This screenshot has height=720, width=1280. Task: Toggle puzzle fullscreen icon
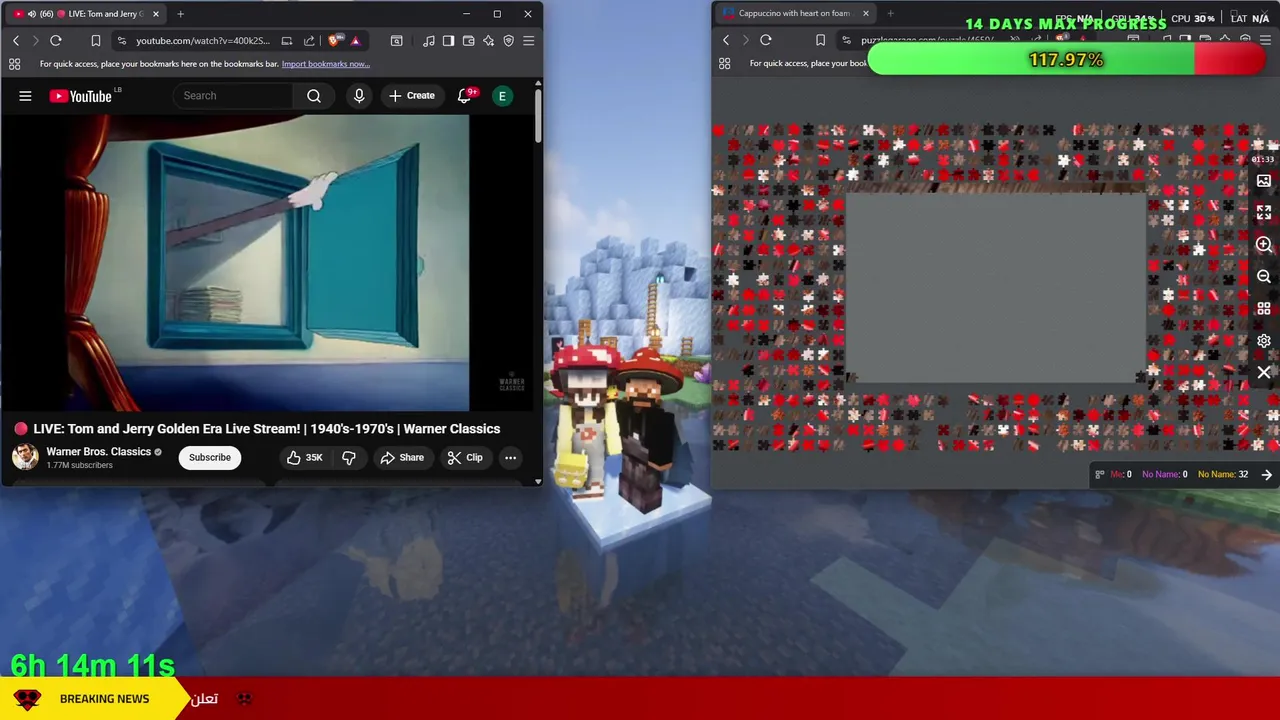coord(1264,213)
